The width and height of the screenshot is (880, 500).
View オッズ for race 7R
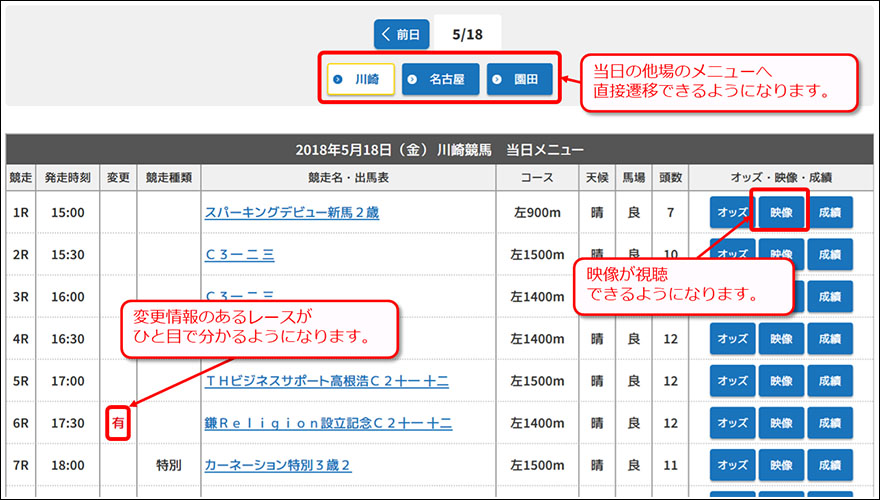pos(732,465)
